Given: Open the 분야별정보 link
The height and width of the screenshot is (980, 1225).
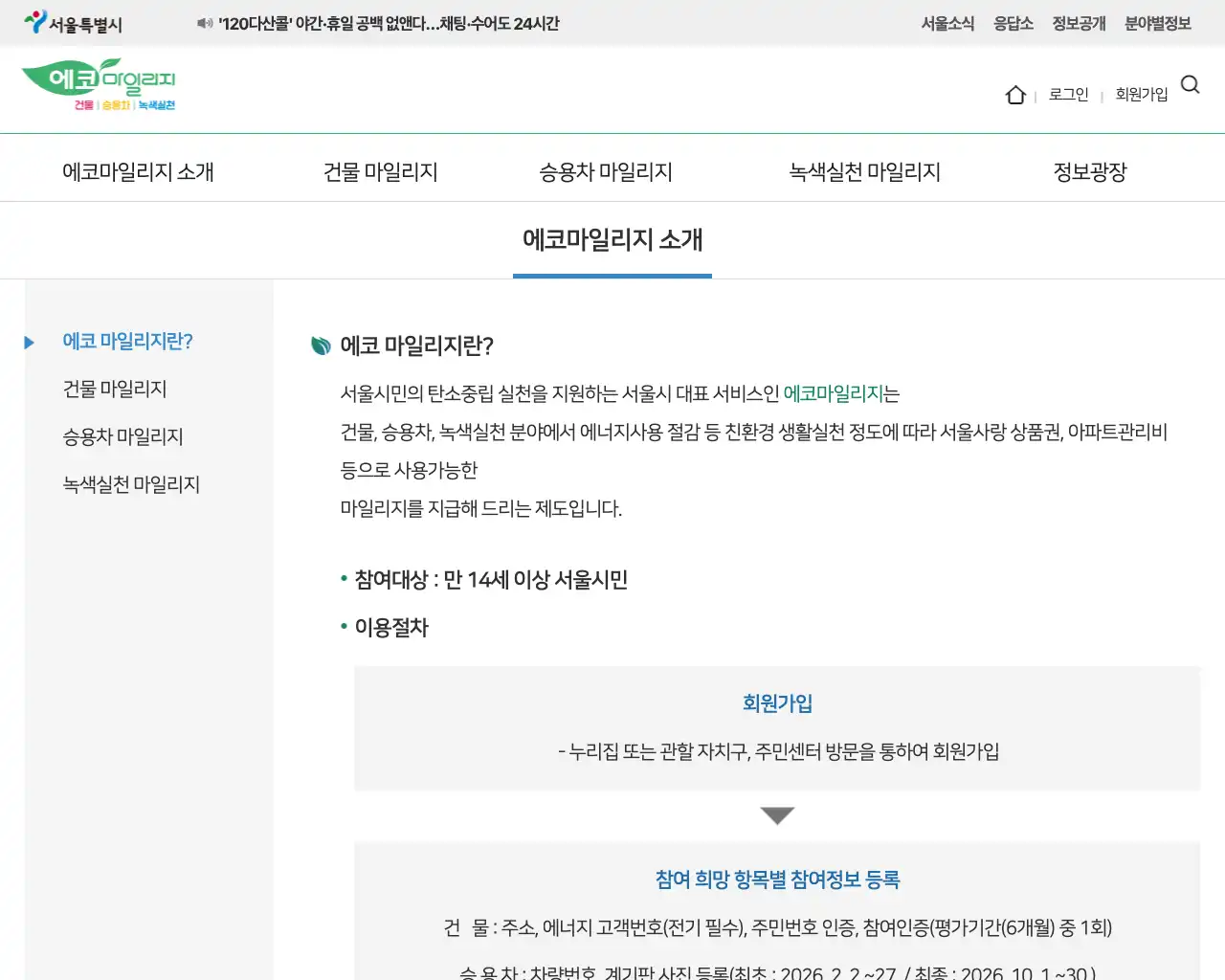Looking at the screenshot, I should pyautogui.click(x=1158, y=23).
